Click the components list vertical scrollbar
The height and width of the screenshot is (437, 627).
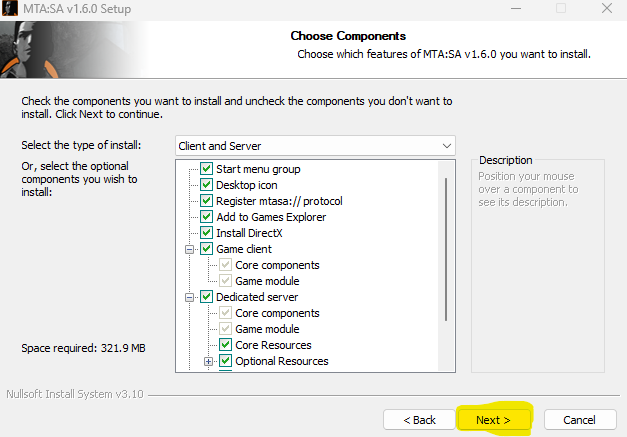(x=446, y=249)
